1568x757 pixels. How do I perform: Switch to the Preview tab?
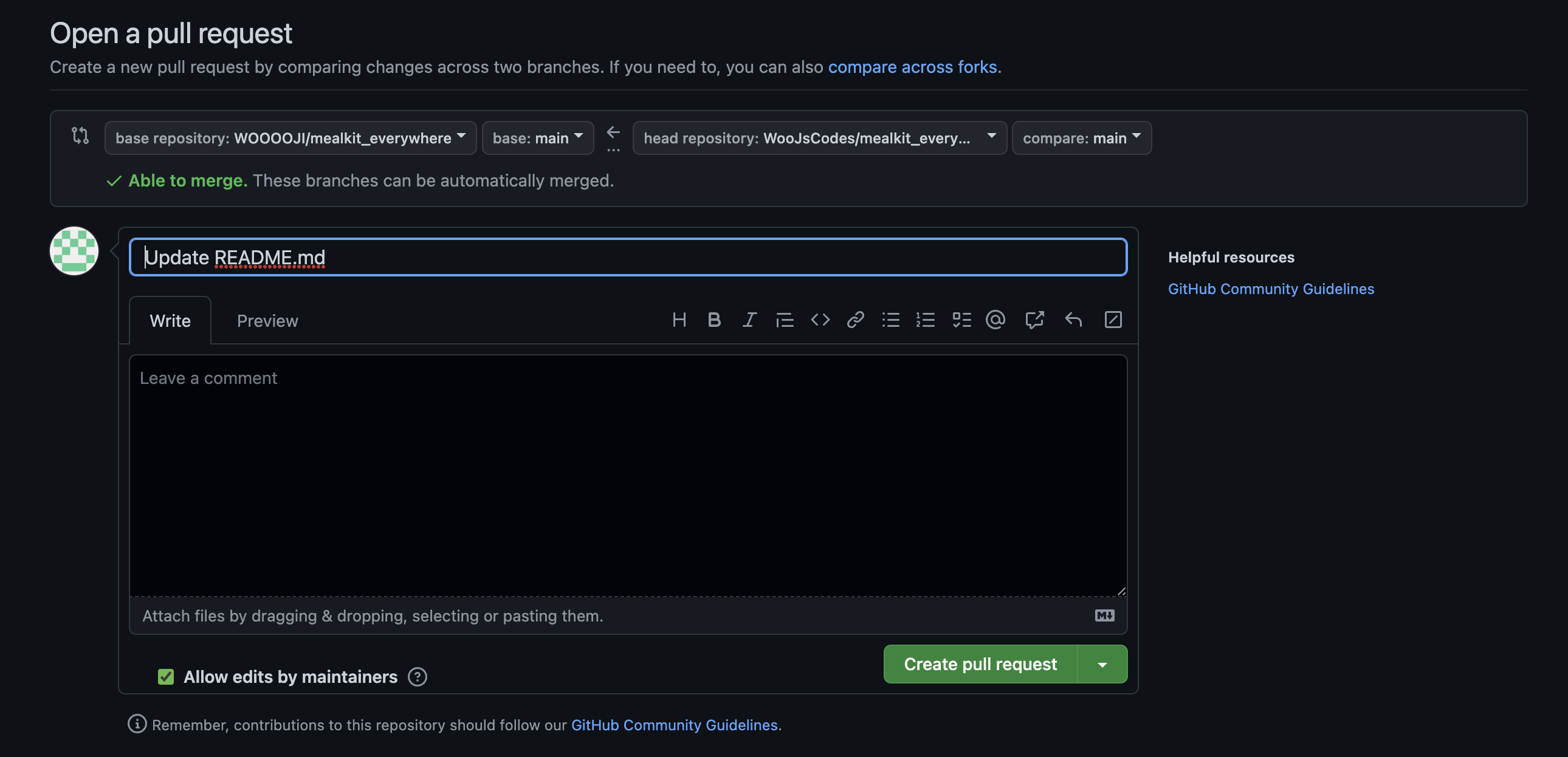pyautogui.click(x=267, y=321)
